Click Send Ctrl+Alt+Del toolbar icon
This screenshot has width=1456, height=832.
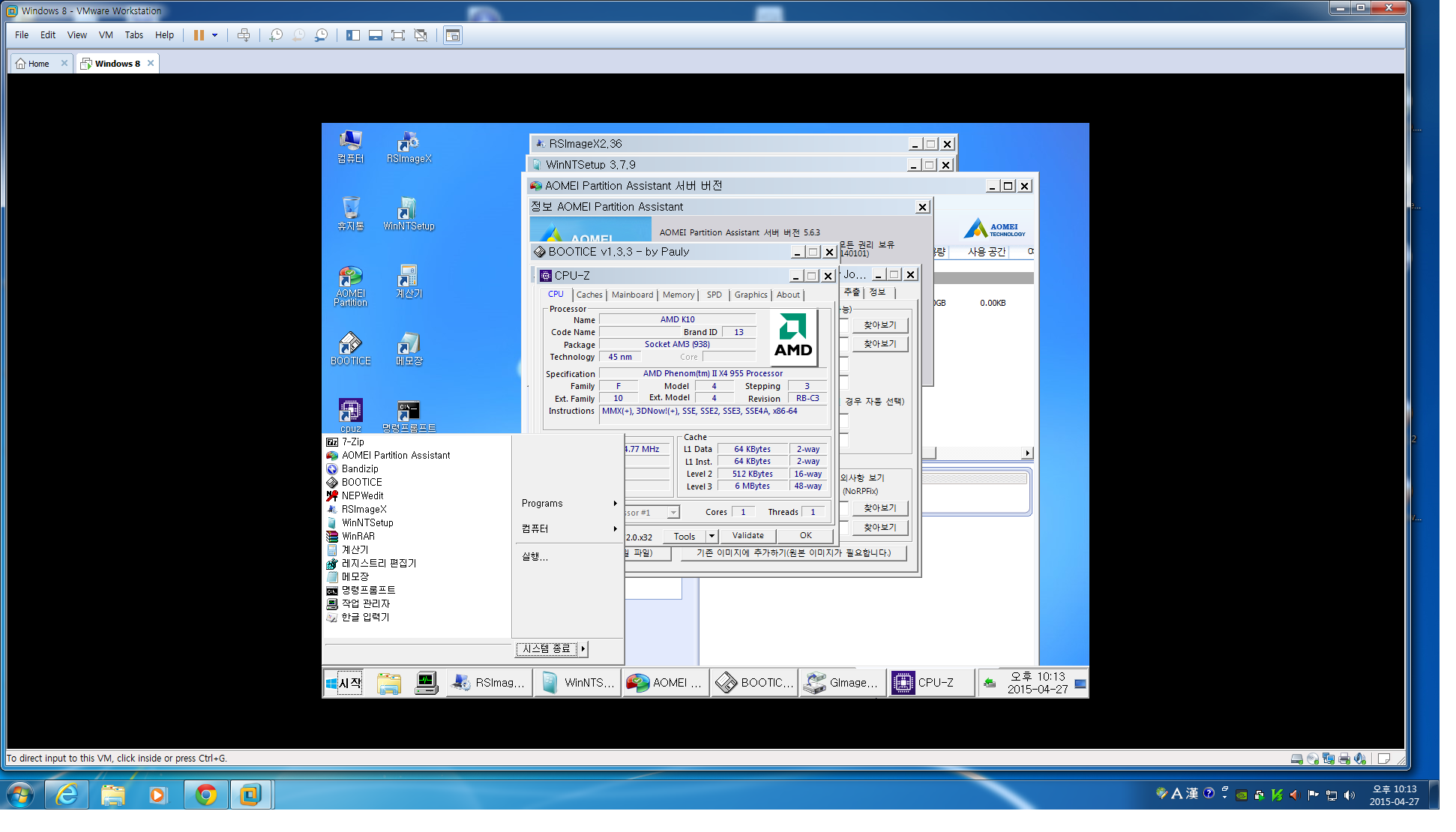[244, 35]
